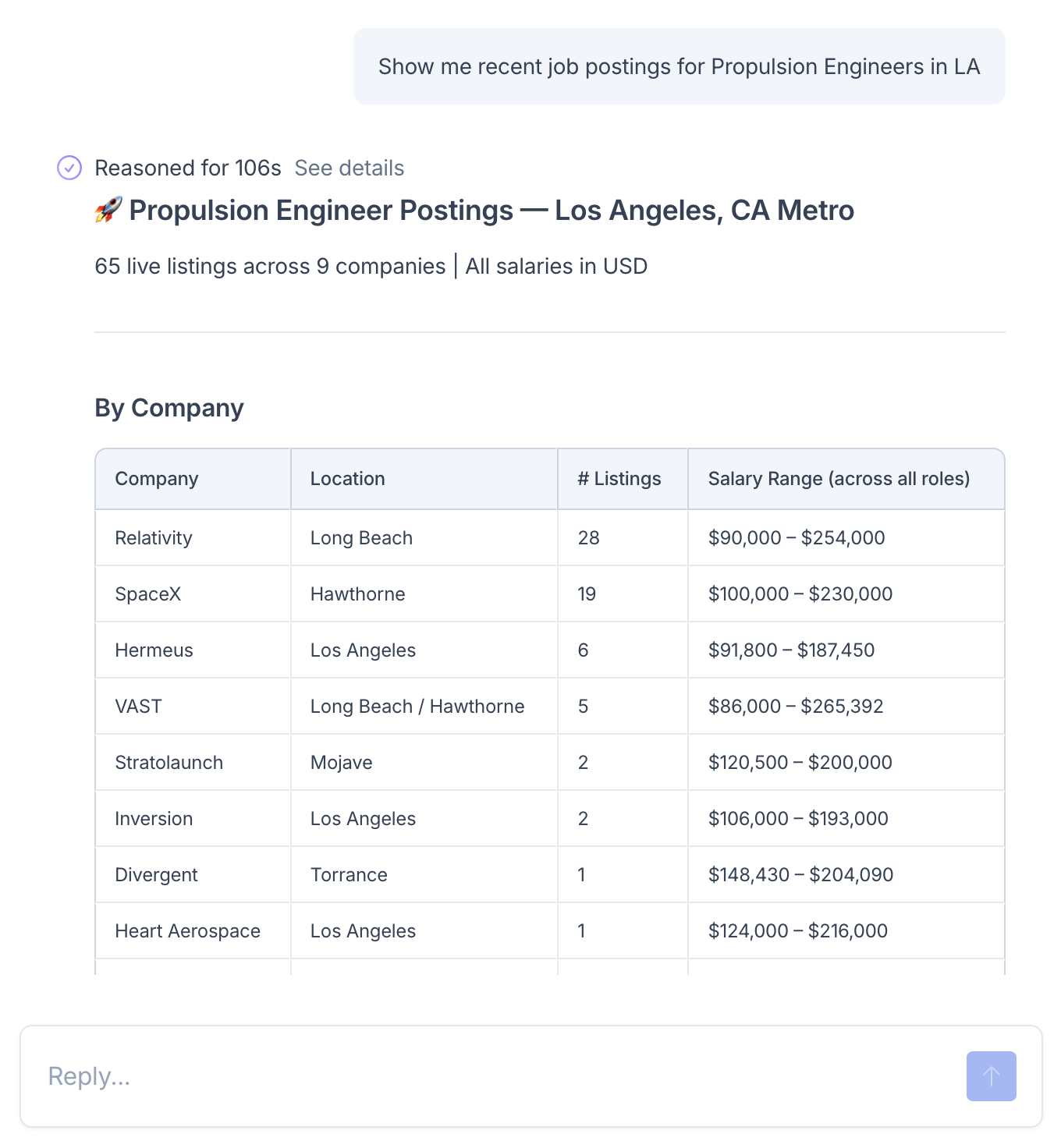The image size is (1061, 1148).
Task: Select Stratolaunch in the table
Action: (x=169, y=763)
